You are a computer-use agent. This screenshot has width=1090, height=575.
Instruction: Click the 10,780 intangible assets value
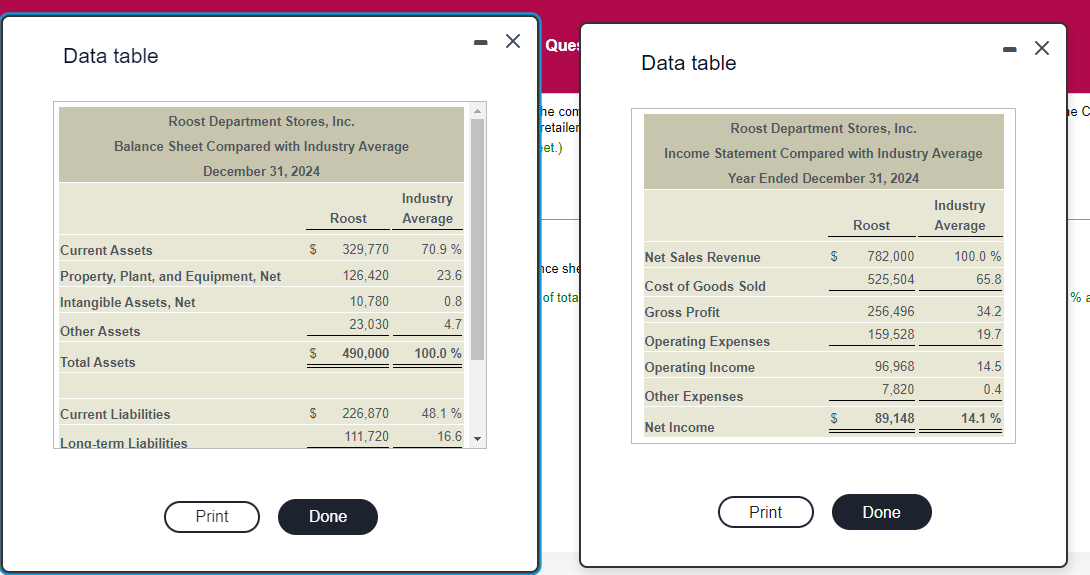coord(369,301)
